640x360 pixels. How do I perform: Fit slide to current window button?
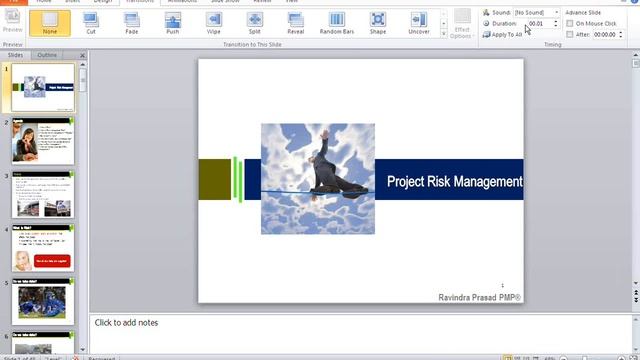click(633, 358)
